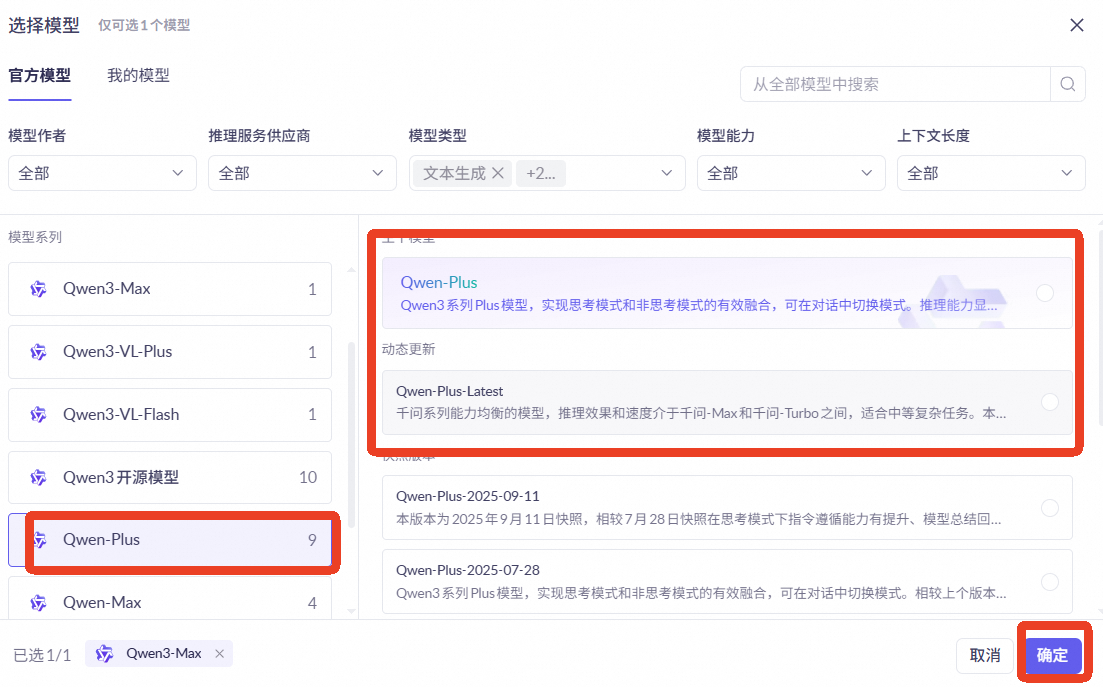Open the 模型能力 dropdown
1103x687 pixels.
tap(791, 173)
